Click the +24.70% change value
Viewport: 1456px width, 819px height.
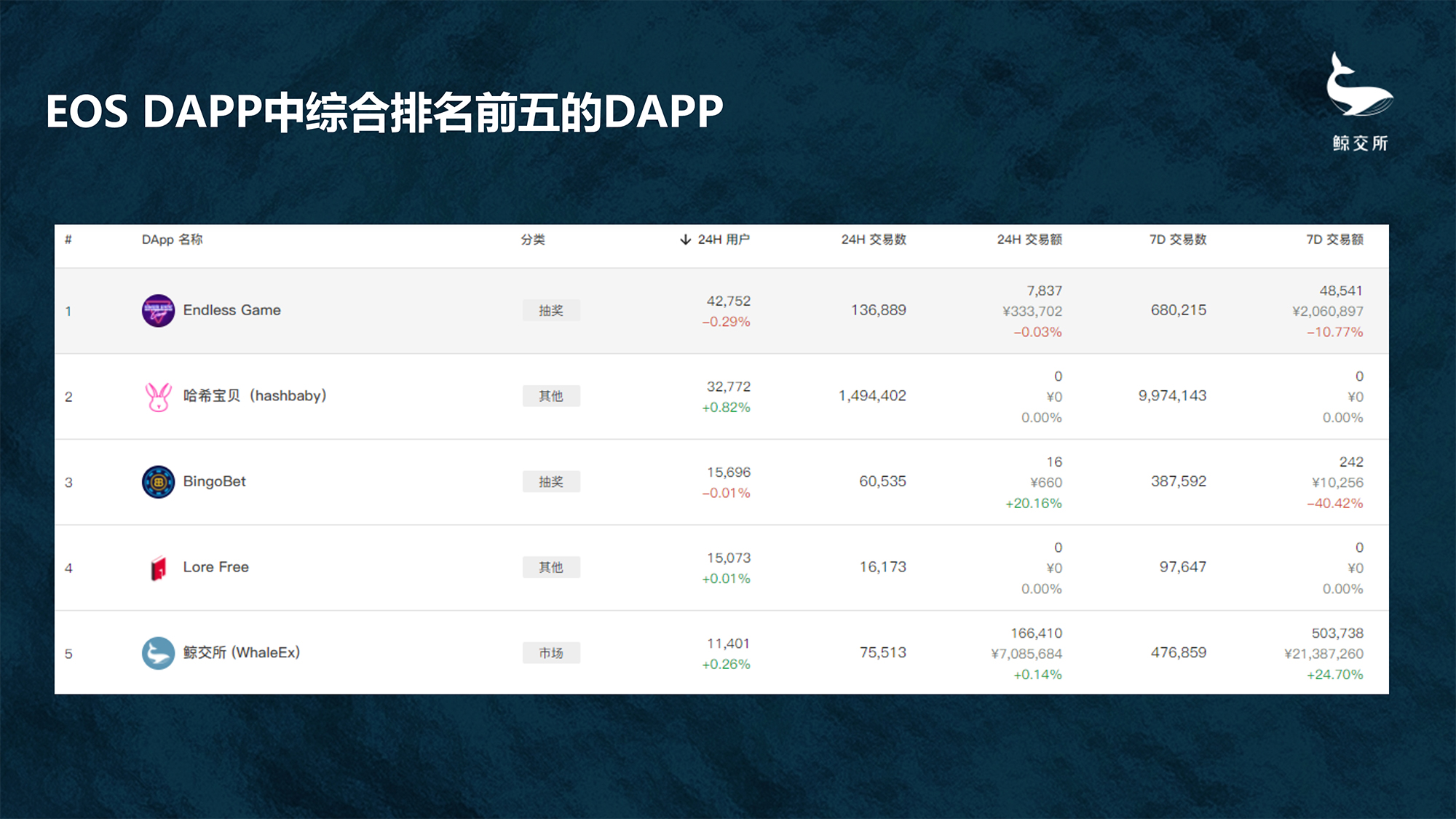coord(1334,674)
